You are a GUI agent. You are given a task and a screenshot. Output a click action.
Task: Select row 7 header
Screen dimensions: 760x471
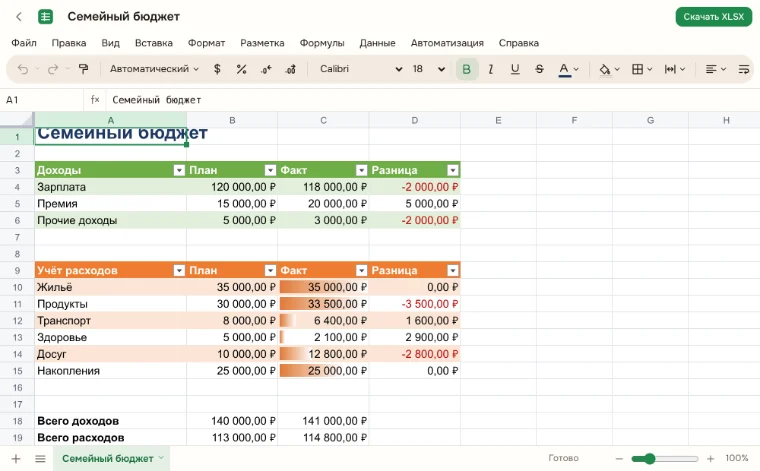click(17, 237)
